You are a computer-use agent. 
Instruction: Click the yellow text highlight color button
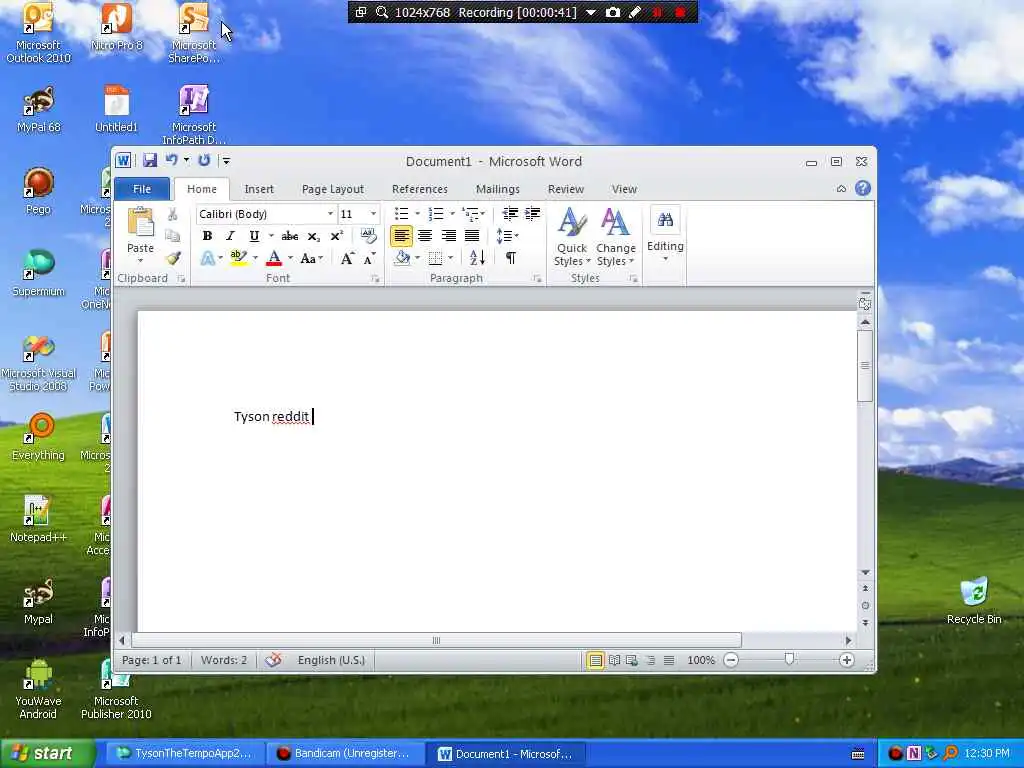tap(238, 258)
